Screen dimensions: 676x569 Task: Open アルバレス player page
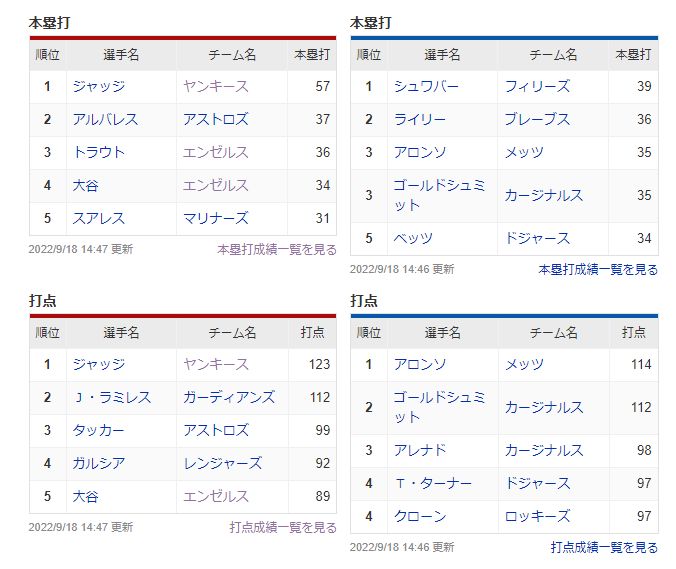(x=105, y=119)
